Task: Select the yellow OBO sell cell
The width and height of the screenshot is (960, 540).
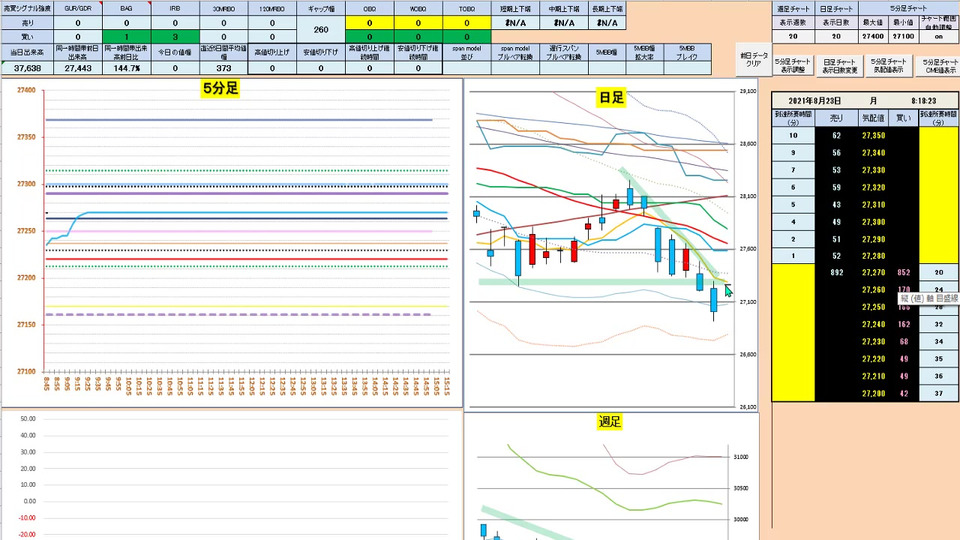Action: tap(369, 23)
